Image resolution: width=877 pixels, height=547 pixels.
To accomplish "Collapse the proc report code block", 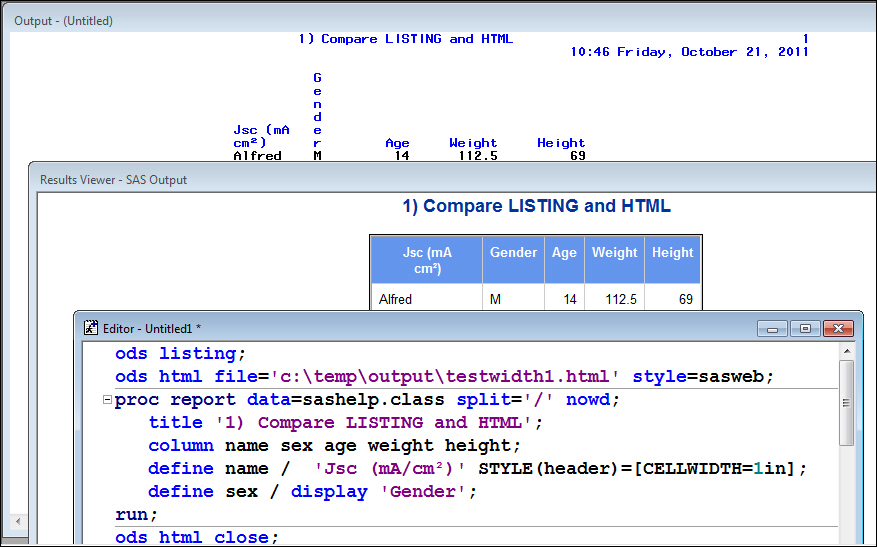I will (107, 400).
